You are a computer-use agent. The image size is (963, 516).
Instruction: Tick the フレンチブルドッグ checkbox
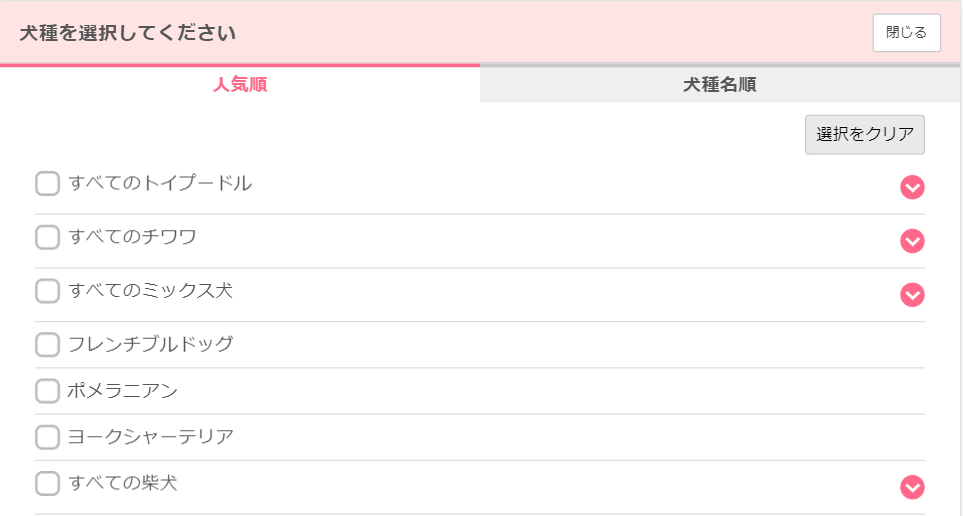coord(47,345)
